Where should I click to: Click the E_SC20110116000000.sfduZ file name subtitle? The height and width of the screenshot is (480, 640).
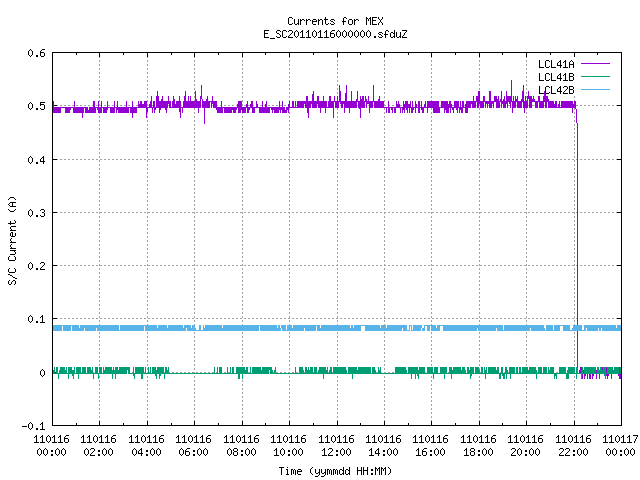click(335, 34)
